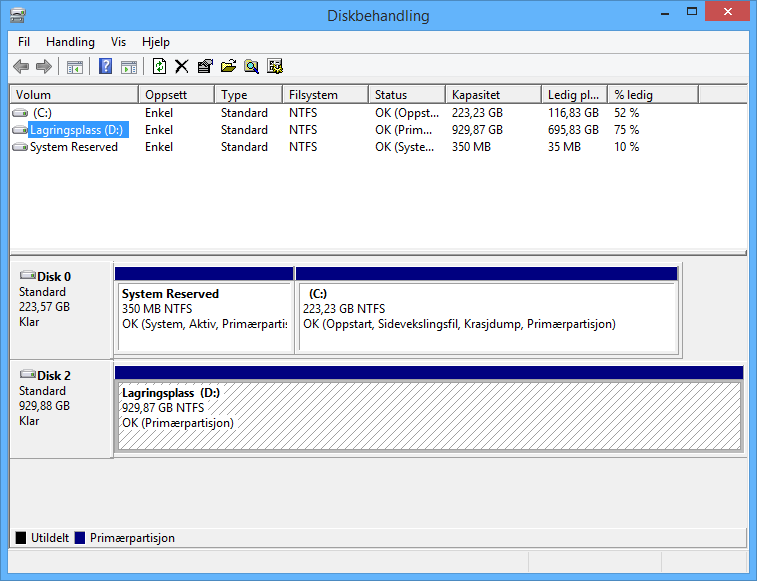Toggle the console tree pane icon
Image resolution: width=757 pixels, height=581 pixels.
coord(75,67)
